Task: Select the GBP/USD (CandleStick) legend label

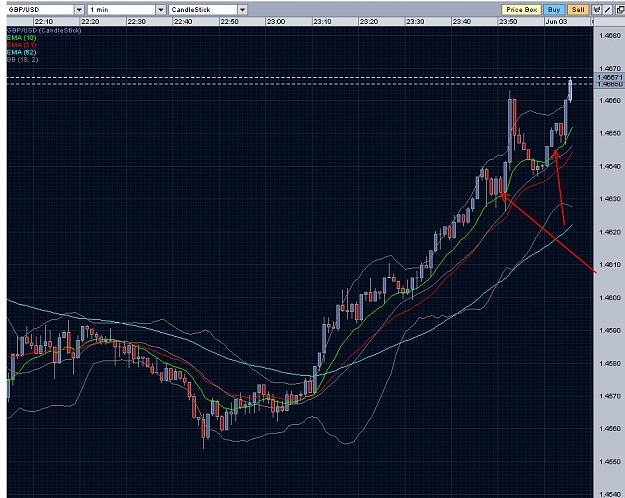Action: click(44, 30)
